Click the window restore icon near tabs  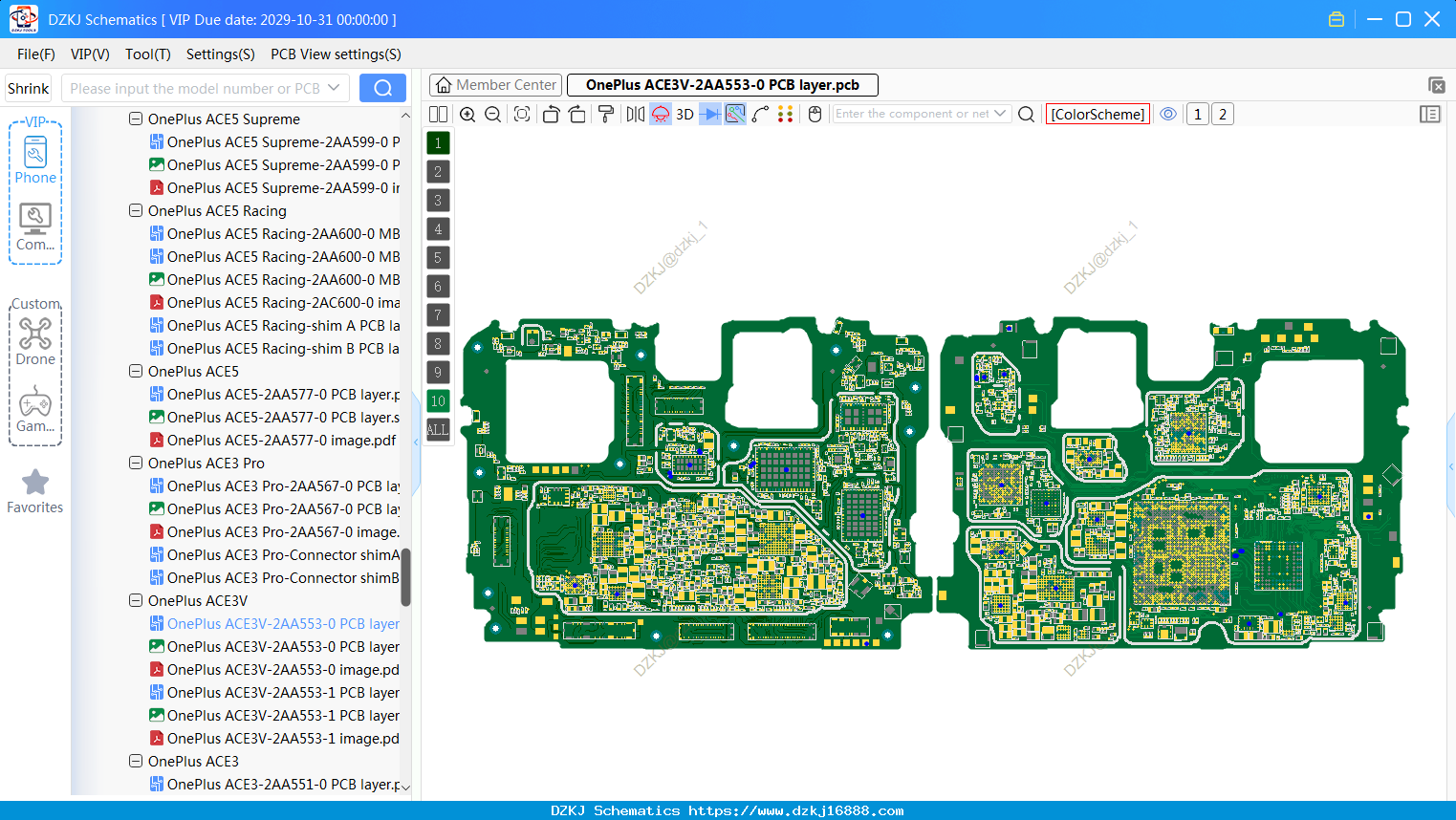click(x=1436, y=85)
